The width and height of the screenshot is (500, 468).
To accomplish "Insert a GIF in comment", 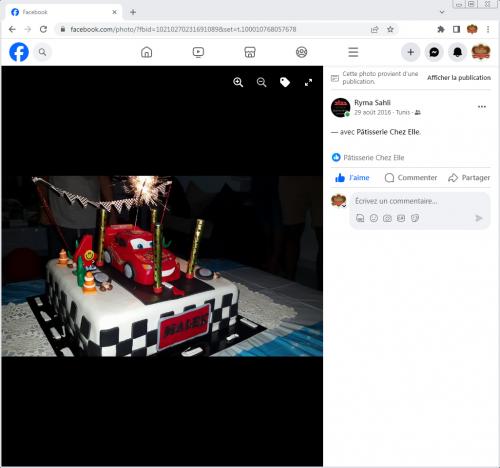I will [401, 218].
